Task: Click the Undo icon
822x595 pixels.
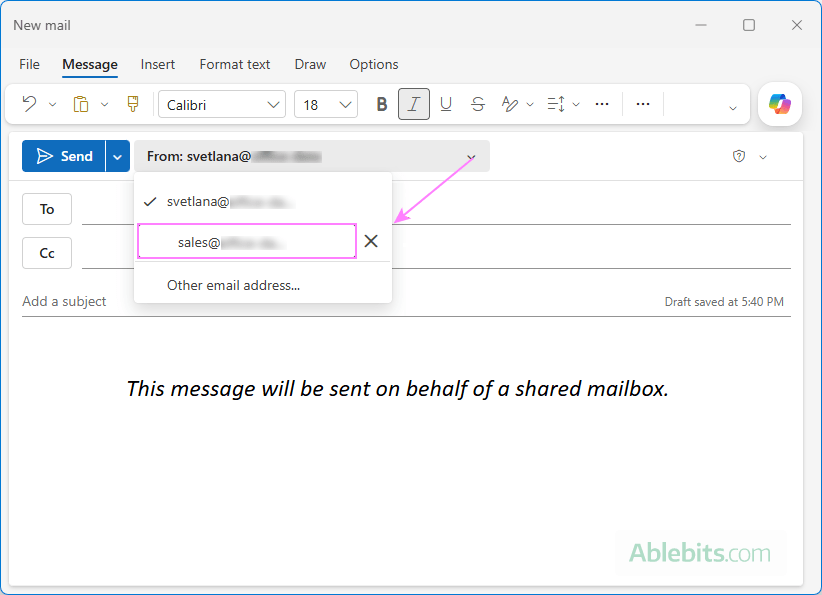Action: coord(29,104)
